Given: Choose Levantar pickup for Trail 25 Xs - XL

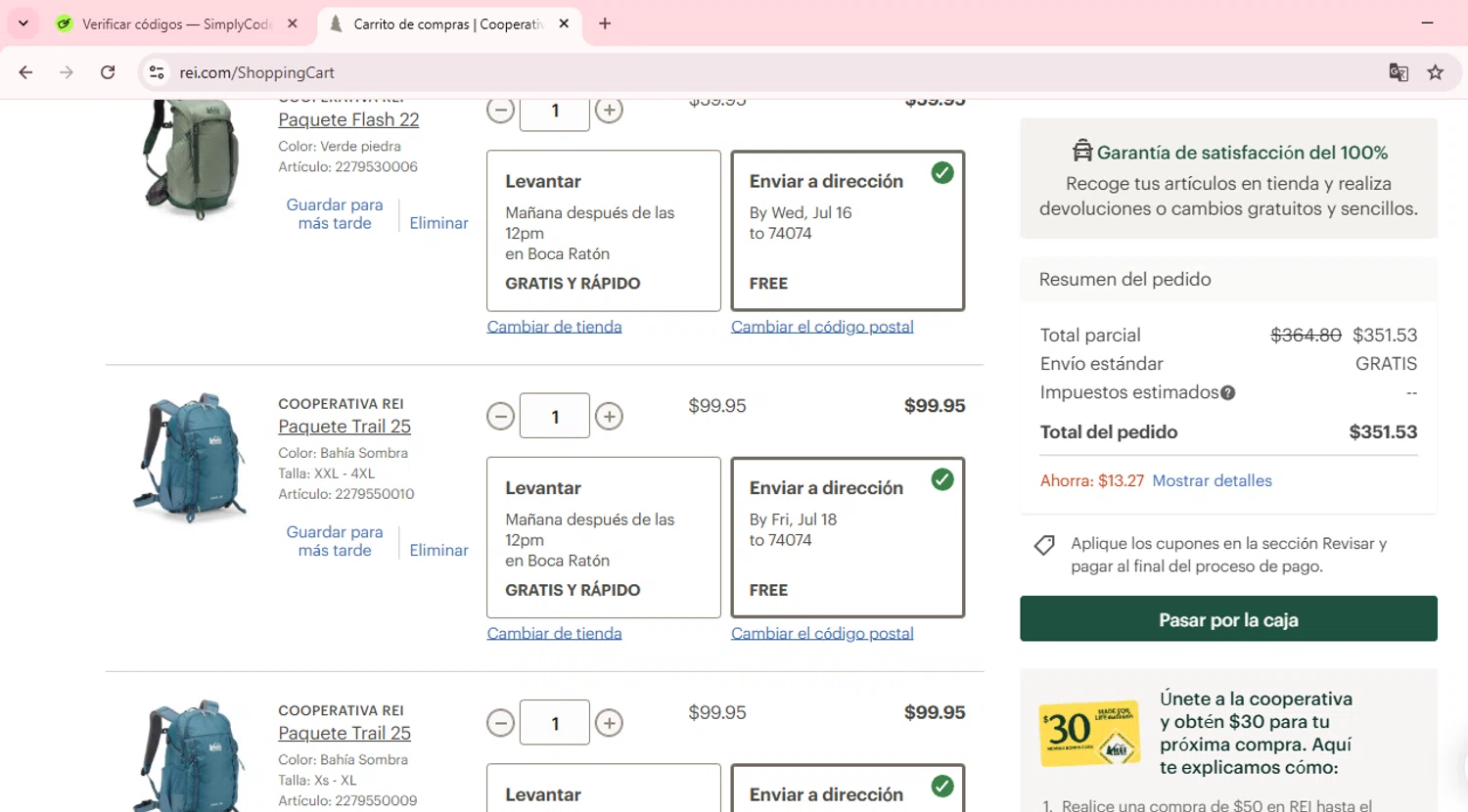Looking at the screenshot, I should click(604, 789).
